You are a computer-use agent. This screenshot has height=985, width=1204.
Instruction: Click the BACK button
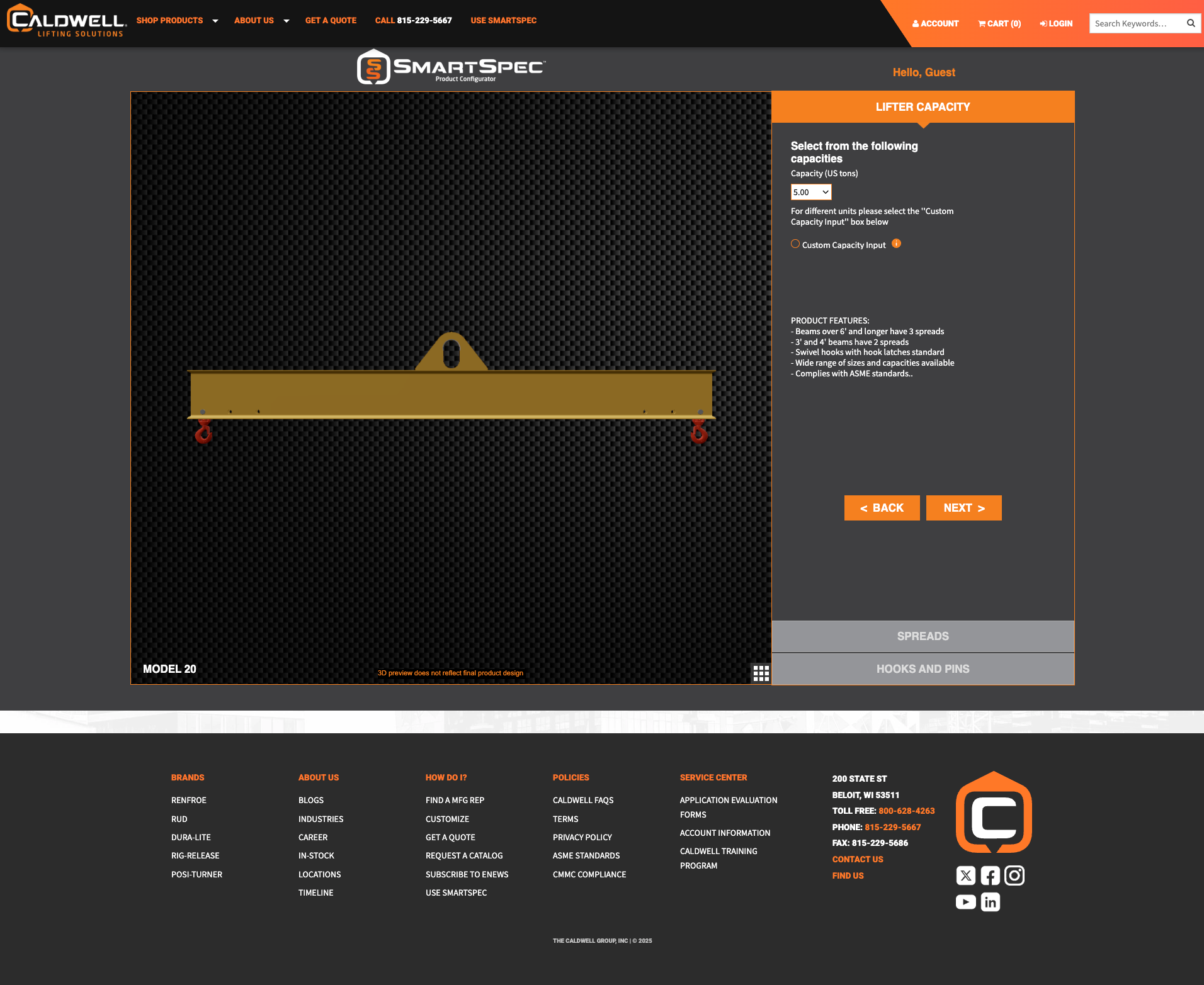[882, 508]
